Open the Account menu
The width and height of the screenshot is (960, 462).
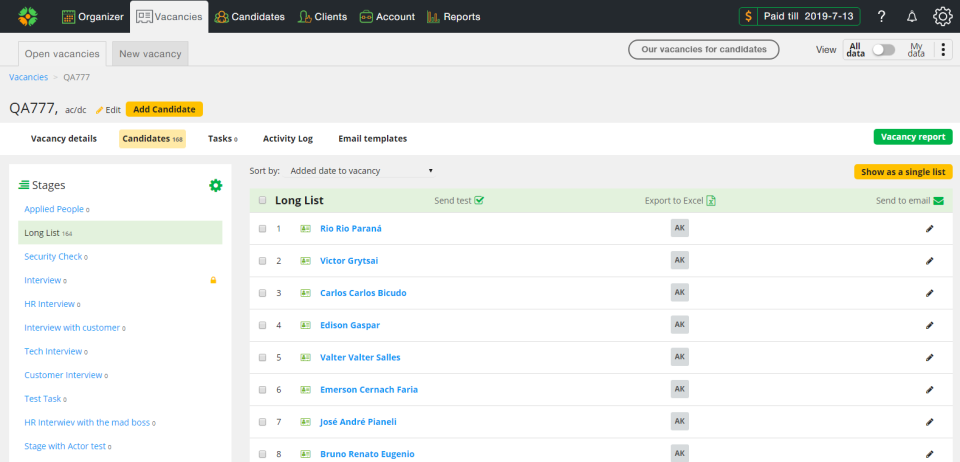pos(387,17)
